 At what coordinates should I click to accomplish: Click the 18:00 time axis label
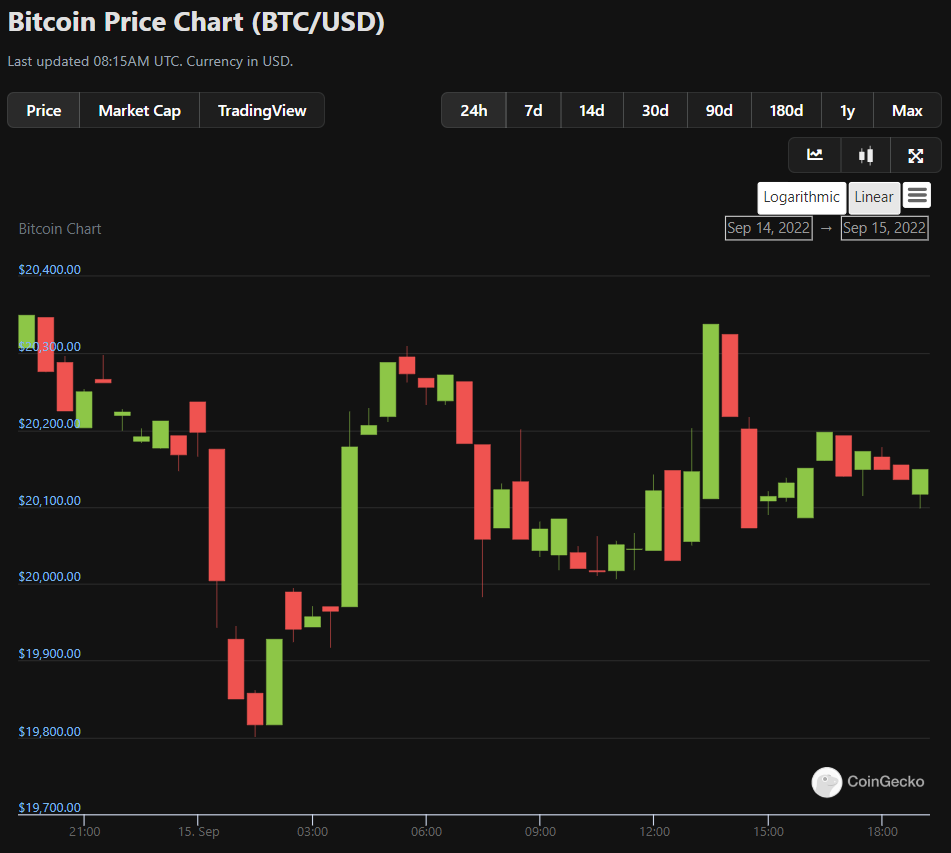pyautogui.click(x=882, y=832)
